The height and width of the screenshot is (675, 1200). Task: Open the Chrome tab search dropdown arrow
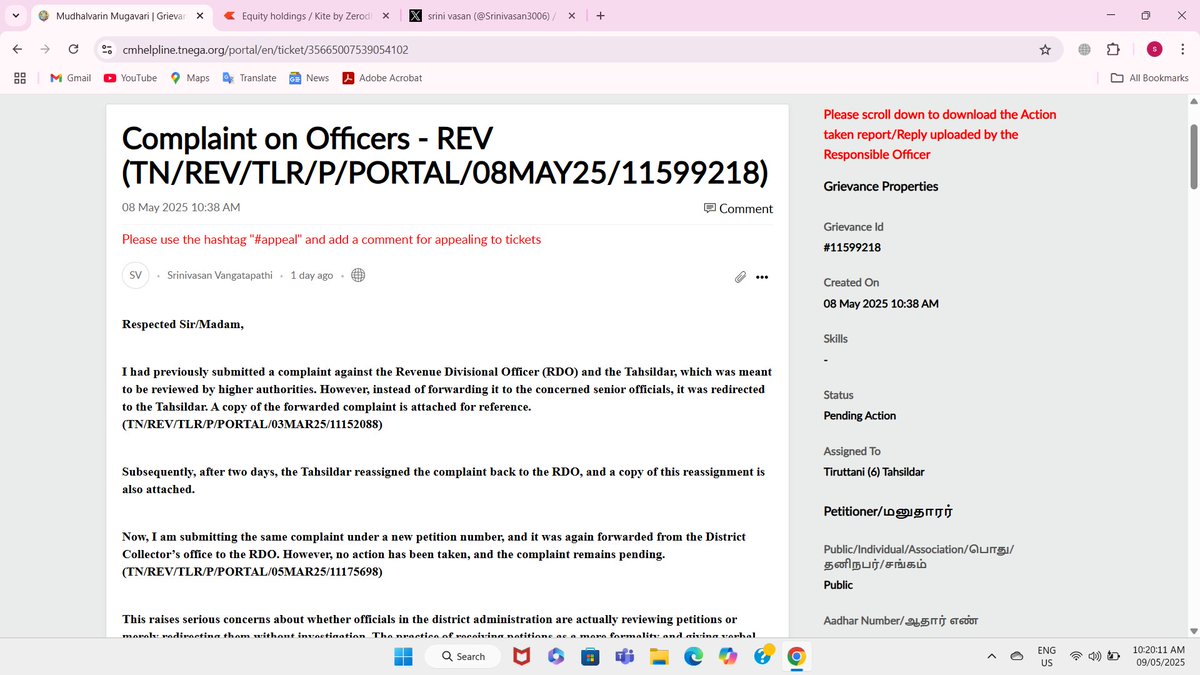click(x=15, y=15)
